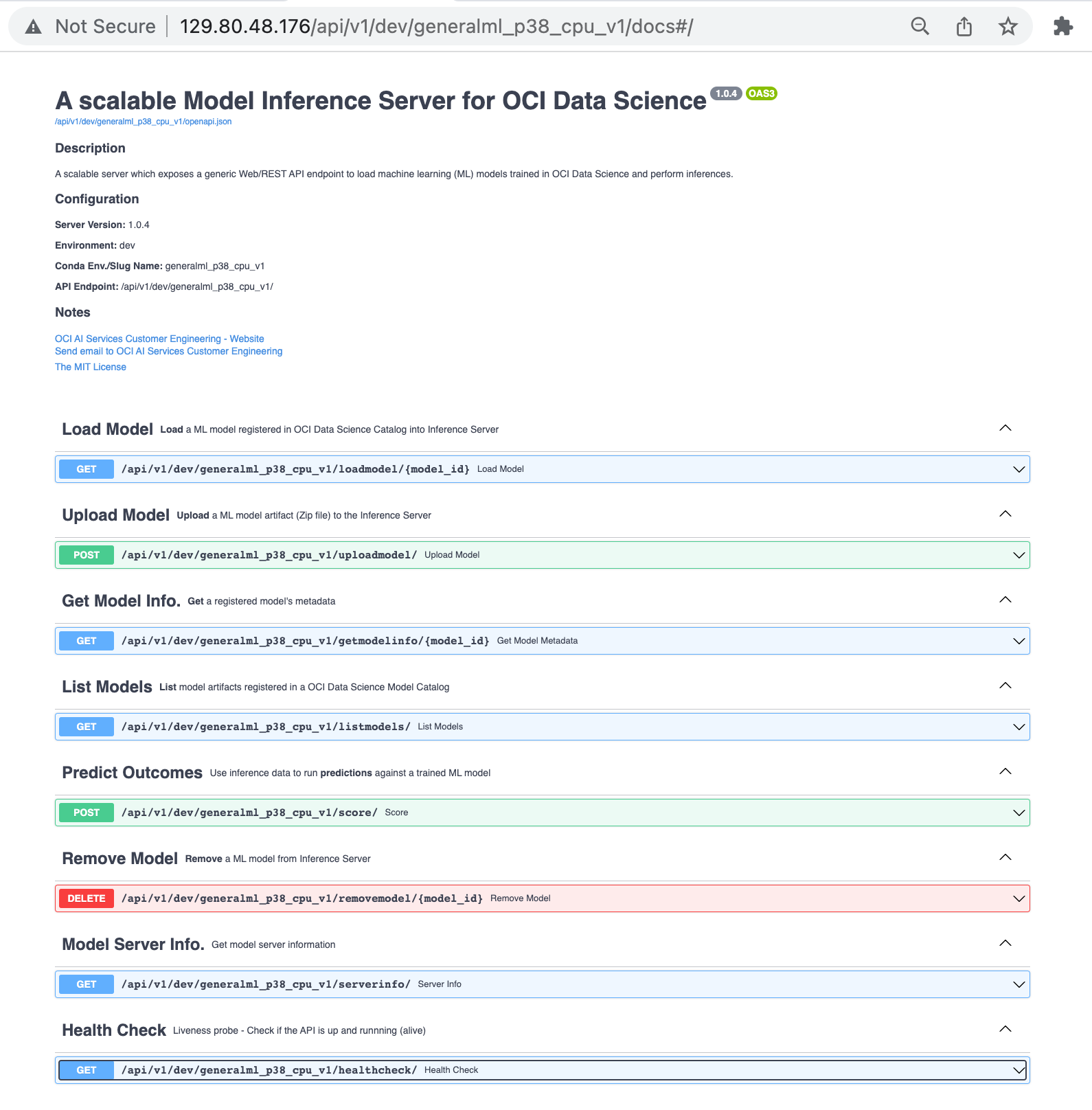Select the Remove Model section heading
This screenshot has width=1092, height=1110.
click(120, 859)
